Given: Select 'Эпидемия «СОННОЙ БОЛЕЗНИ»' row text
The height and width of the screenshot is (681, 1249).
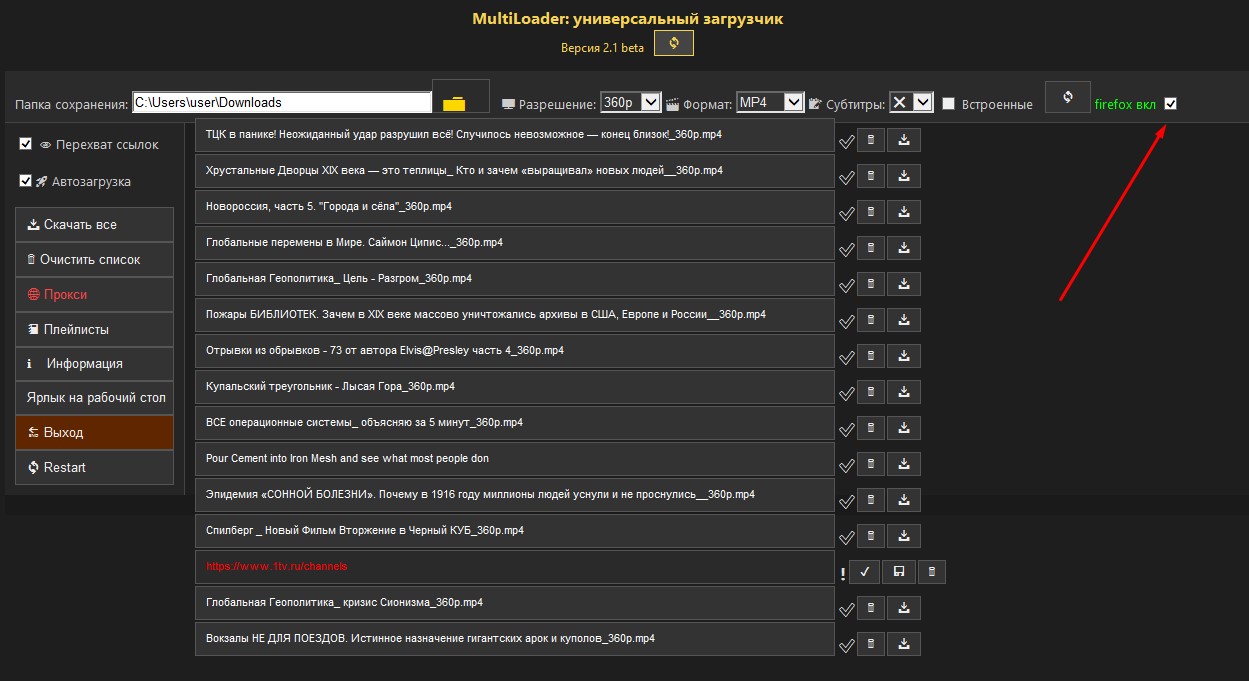Looking at the screenshot, I should pyautogui.click(x=480, y=494).
